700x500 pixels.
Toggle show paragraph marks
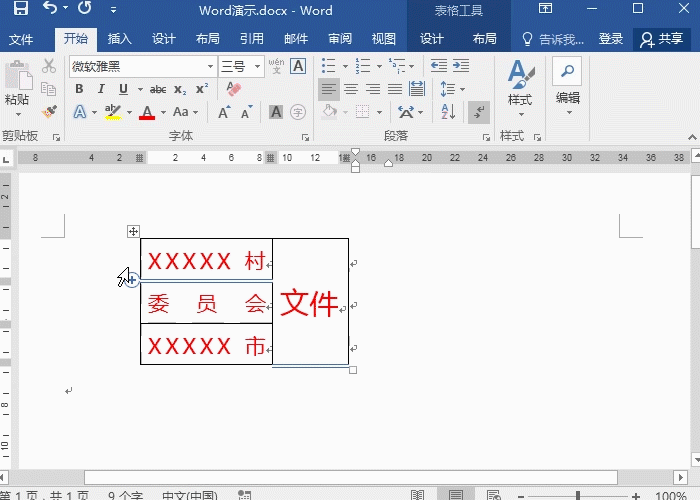[x=479, y=112]
